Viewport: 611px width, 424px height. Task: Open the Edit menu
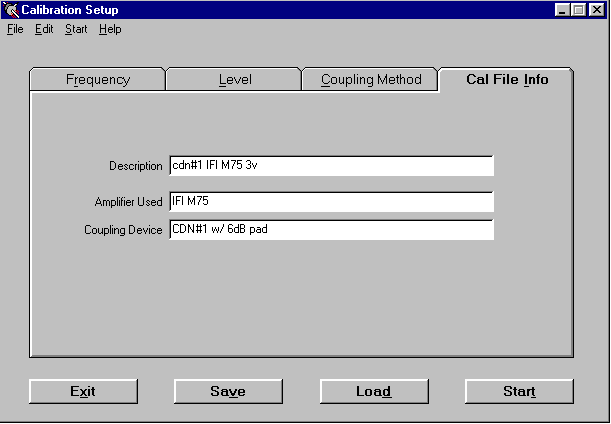point(44,29)
